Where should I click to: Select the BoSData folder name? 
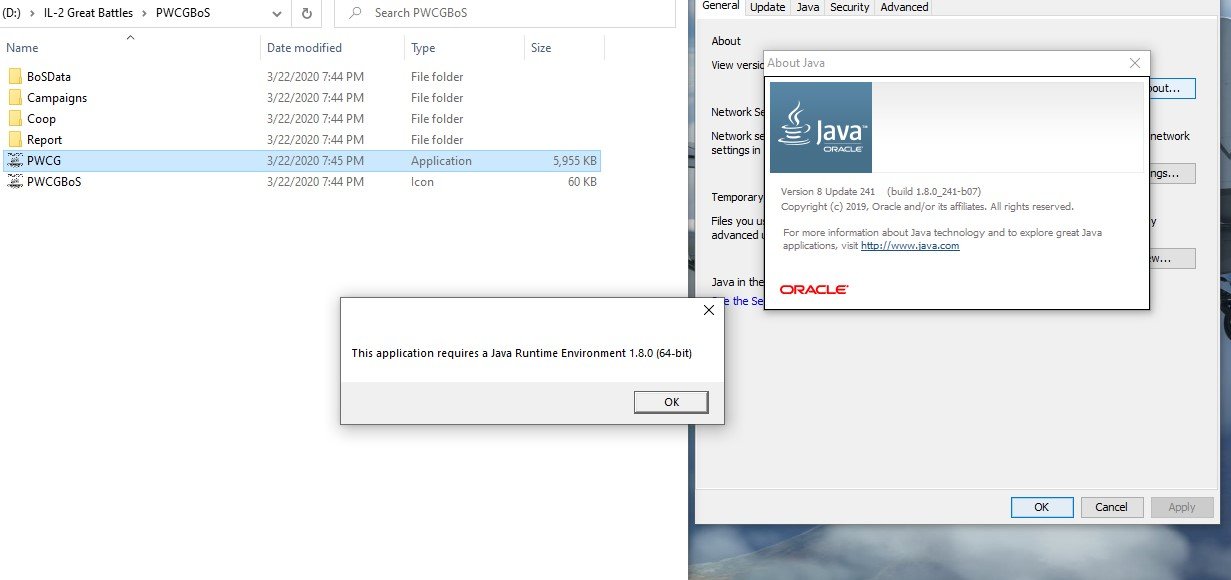click(x=49, y=77)
